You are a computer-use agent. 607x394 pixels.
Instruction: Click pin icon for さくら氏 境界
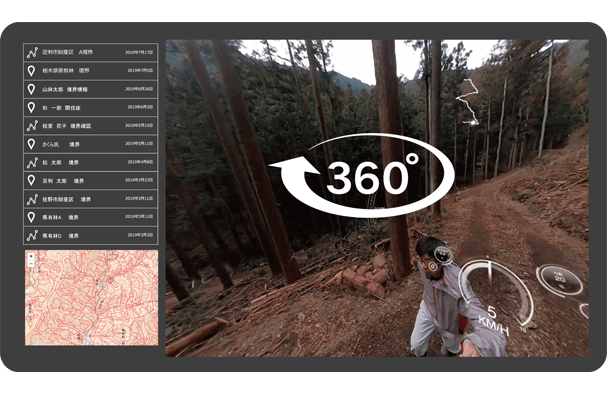pyautogui.click(x=31, y=144)
